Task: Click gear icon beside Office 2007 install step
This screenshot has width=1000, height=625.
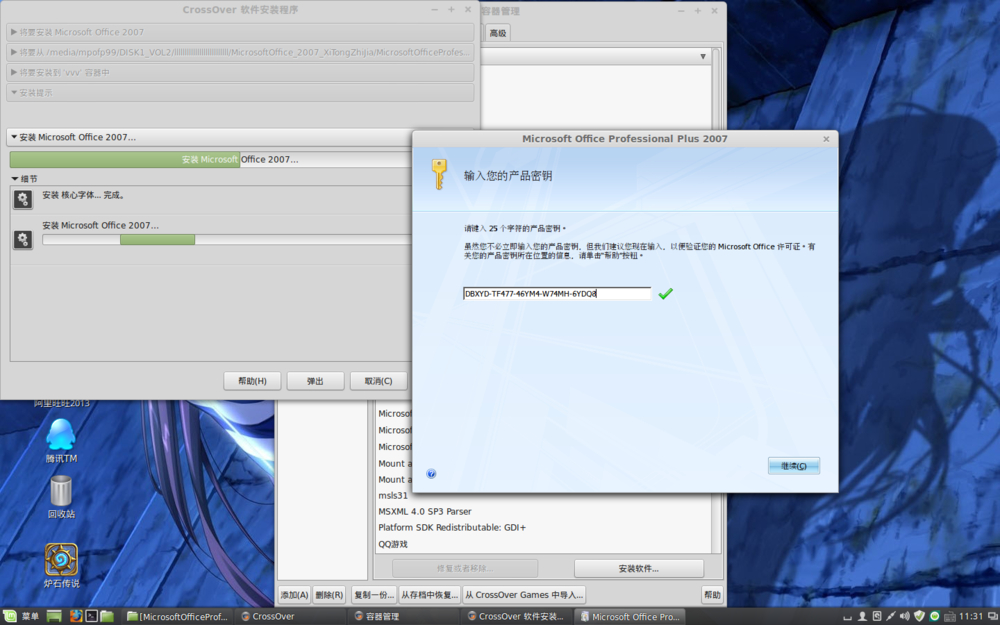Action: (x=23, y=239)
